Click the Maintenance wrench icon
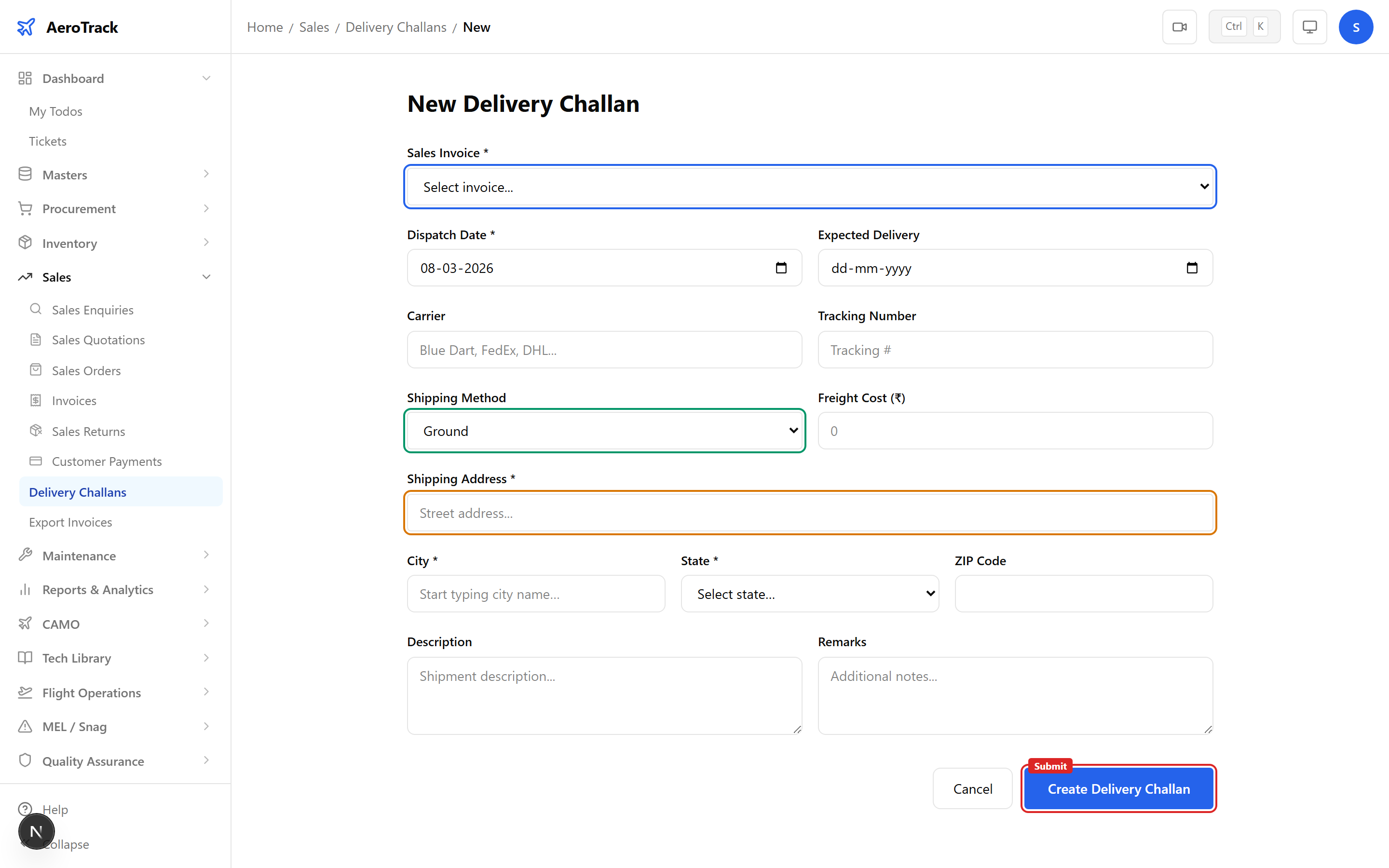This screenshot has width=1389, height=868. [x=25, y=555]
